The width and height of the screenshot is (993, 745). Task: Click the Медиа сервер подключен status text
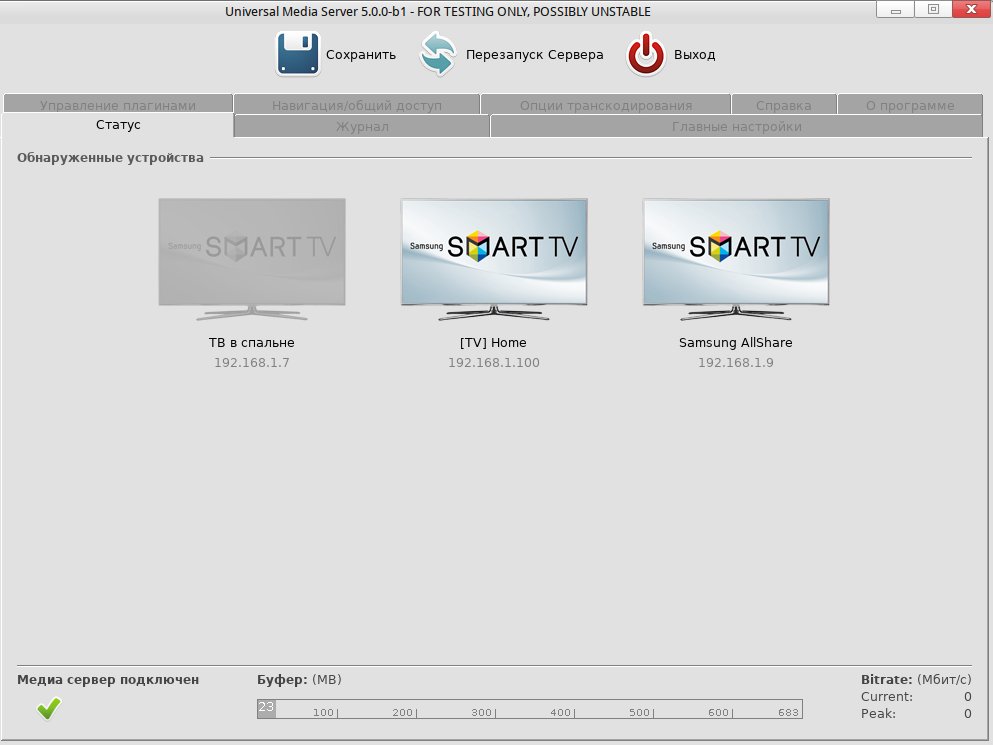coord(108,680)
